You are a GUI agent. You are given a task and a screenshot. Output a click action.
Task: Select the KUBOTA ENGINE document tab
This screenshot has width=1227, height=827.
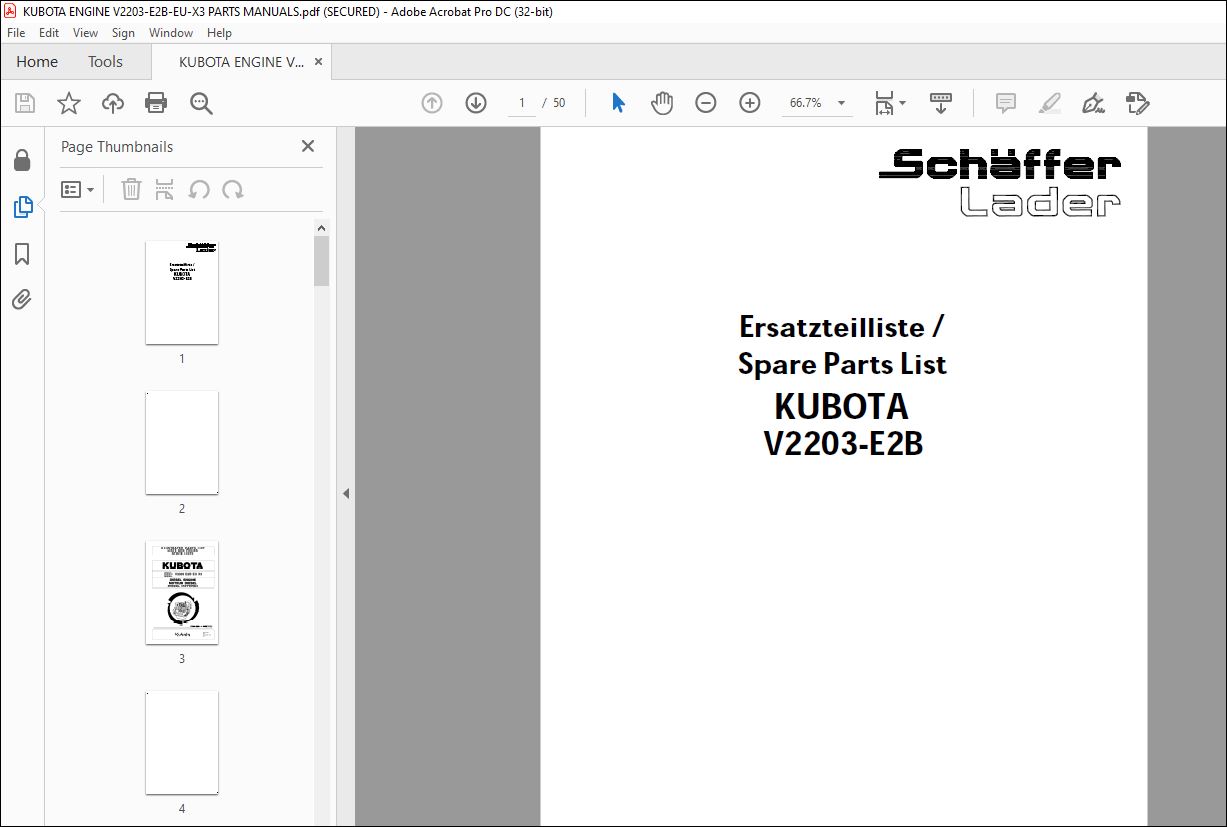coord(242,62)
